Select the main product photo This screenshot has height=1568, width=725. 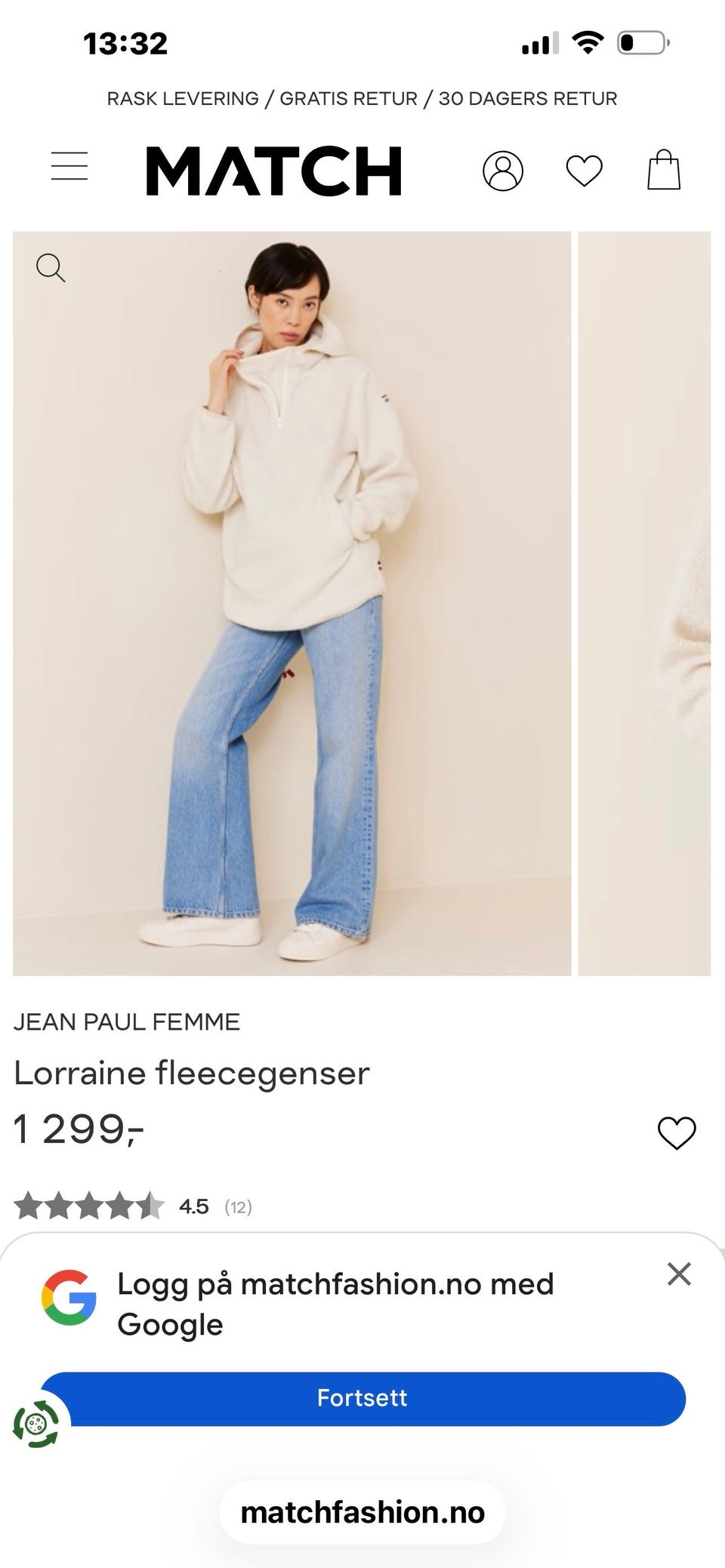(x=292, y=603)
